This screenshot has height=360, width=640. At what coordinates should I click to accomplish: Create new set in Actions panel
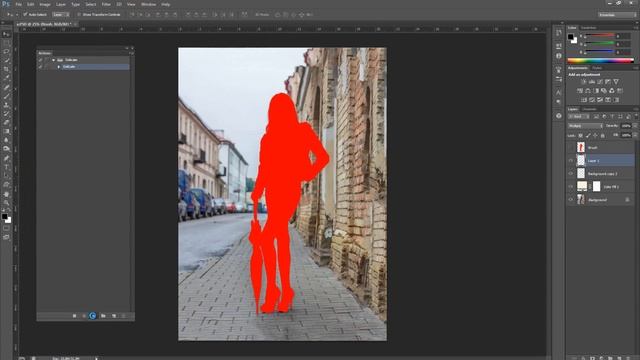tap(103, 316)
